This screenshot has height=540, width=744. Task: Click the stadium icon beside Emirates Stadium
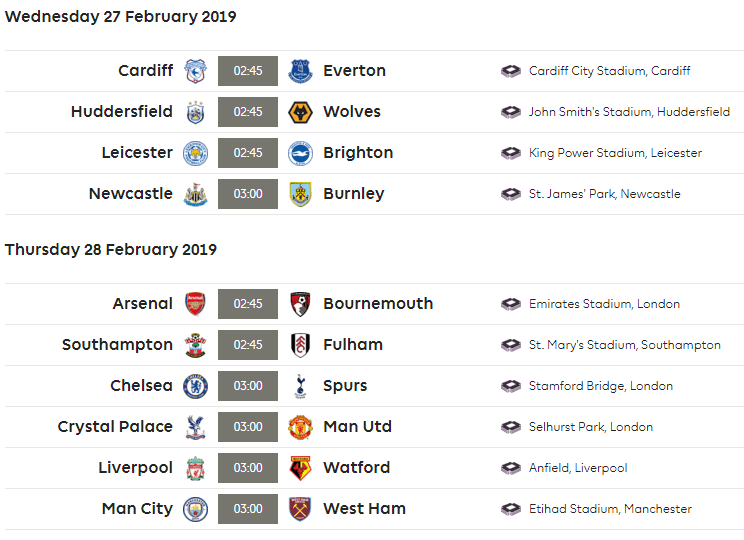[511, 304]
